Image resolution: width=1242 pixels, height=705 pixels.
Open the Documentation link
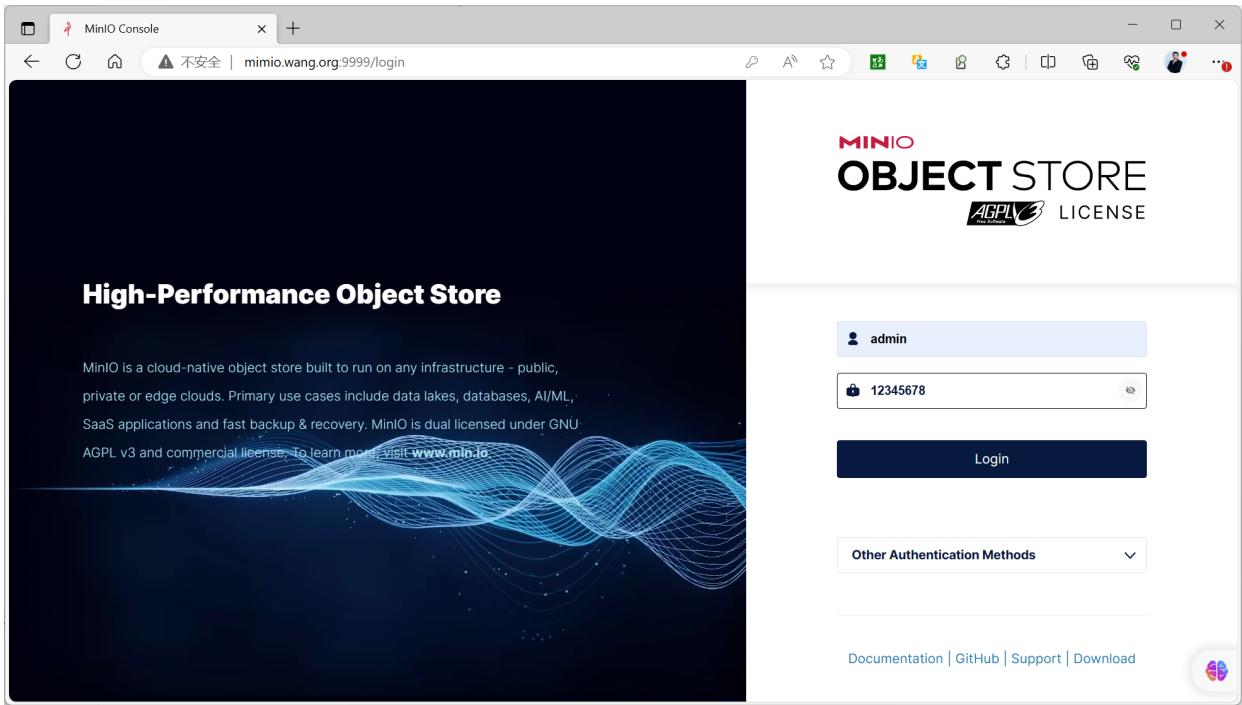895,658
